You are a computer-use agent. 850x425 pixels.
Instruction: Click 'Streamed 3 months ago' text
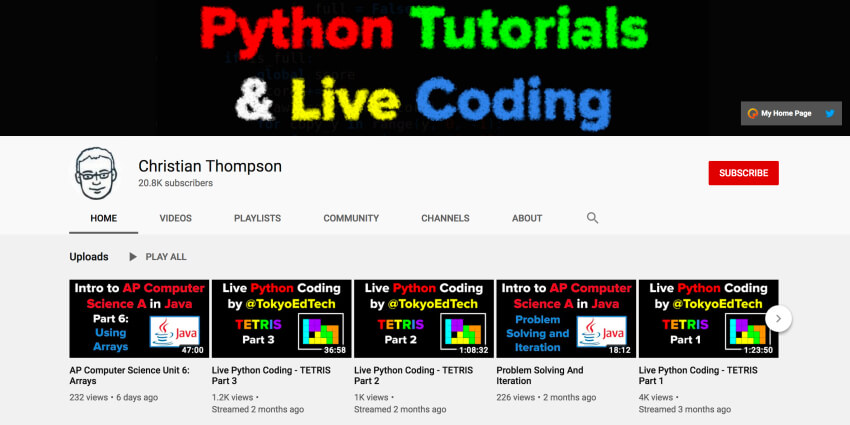(685, 409)
